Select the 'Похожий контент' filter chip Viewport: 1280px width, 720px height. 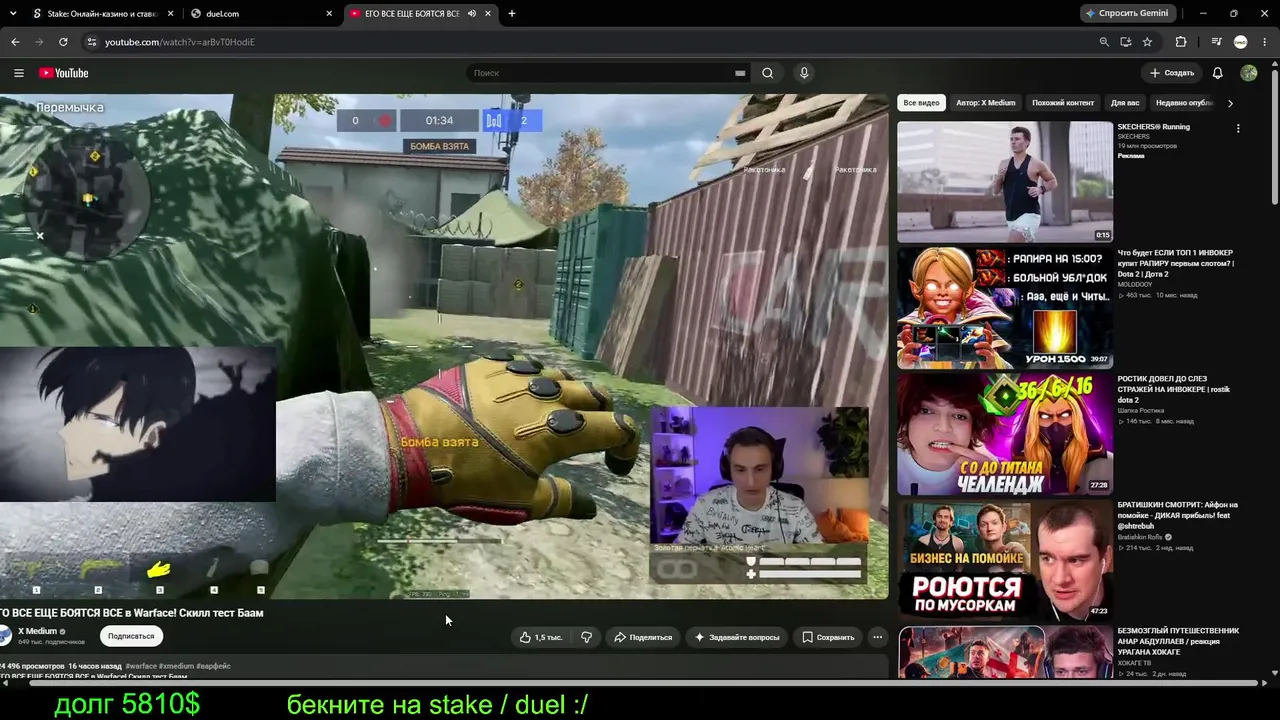[1063, 103]
